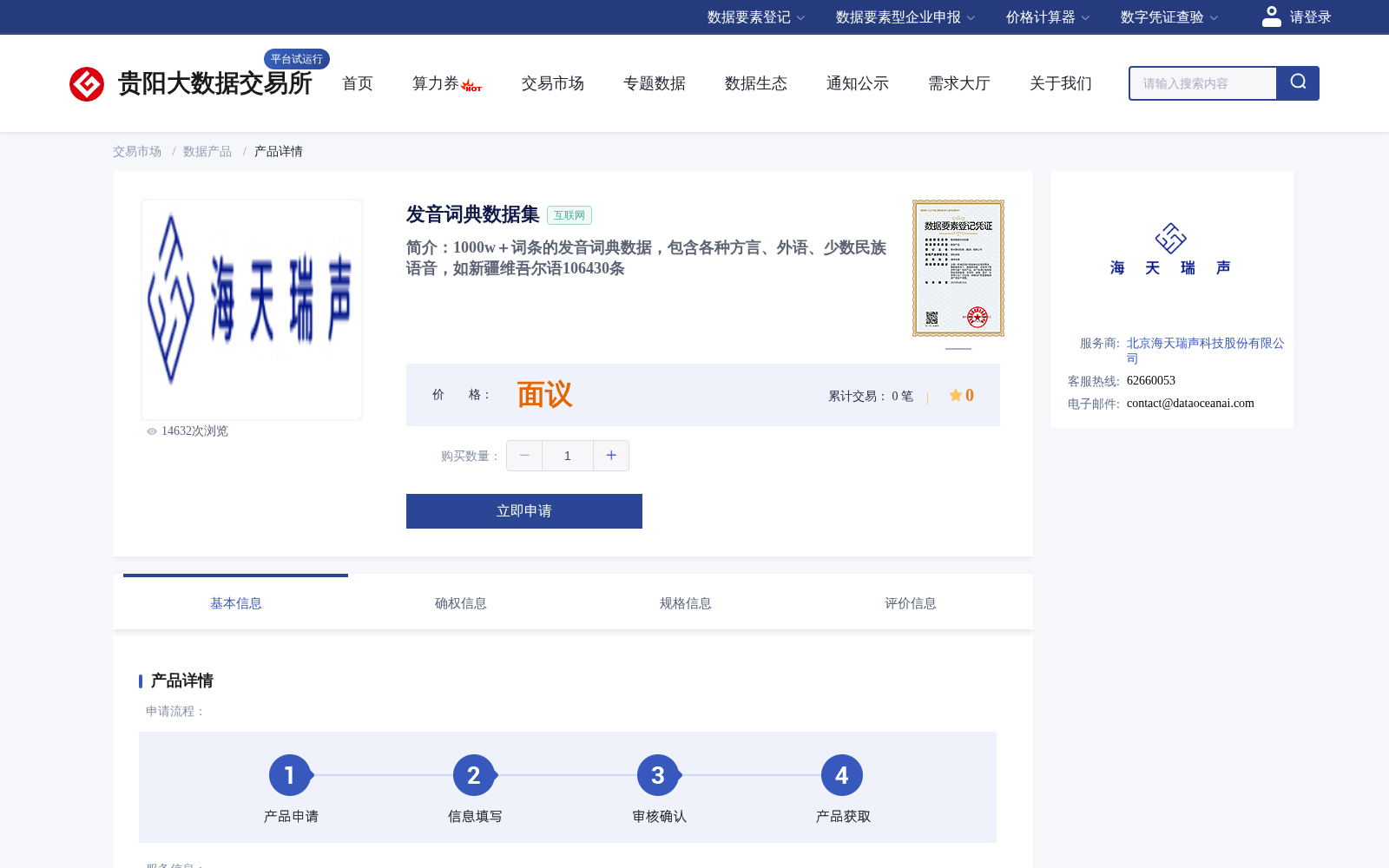Screen dimensions: 1389x868
Task: Switch to the 确权信息 tab
Action: [x=460, y=602]
